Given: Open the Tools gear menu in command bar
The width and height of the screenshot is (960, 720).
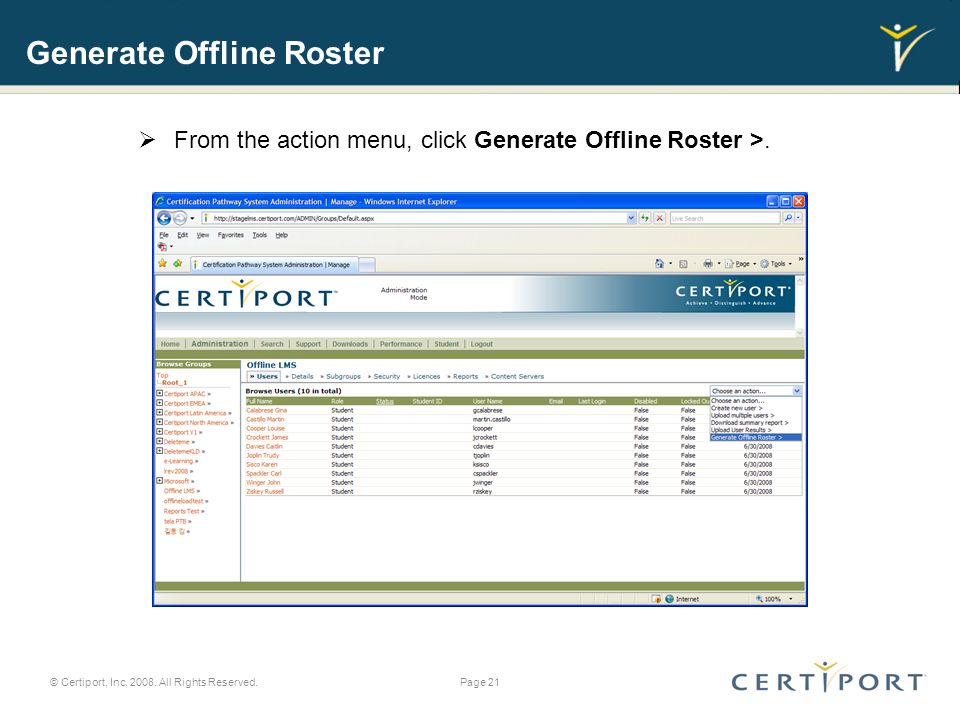Looking at the screenshot, I should click(776, 264).
